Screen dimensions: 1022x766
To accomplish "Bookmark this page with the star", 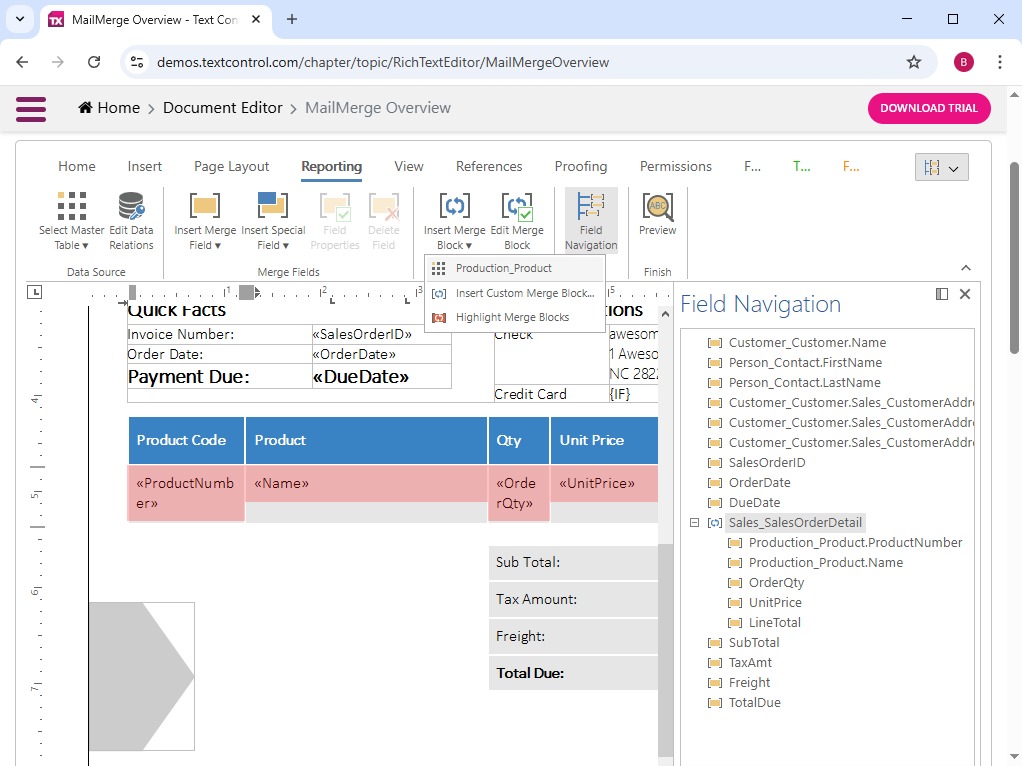I will click(913, 61).
